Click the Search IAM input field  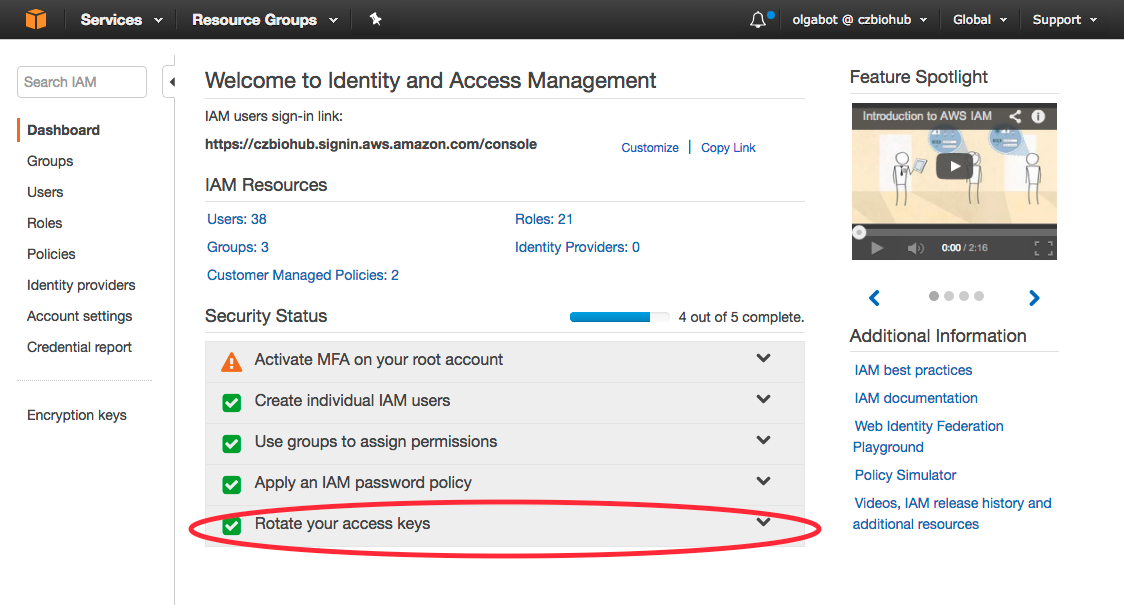coord(82,82)
